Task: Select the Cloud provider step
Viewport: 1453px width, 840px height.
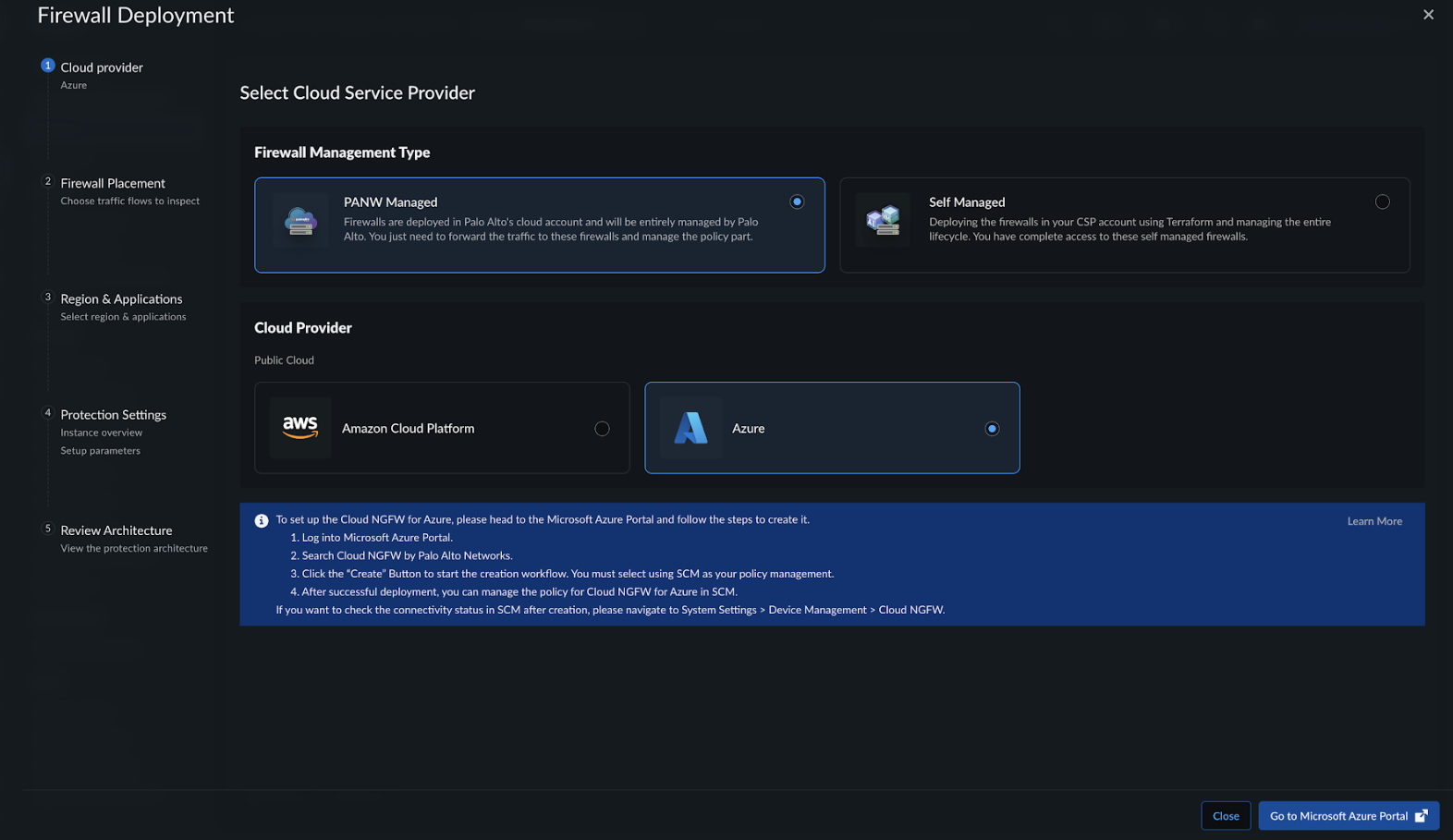Action: coord(102,67)
